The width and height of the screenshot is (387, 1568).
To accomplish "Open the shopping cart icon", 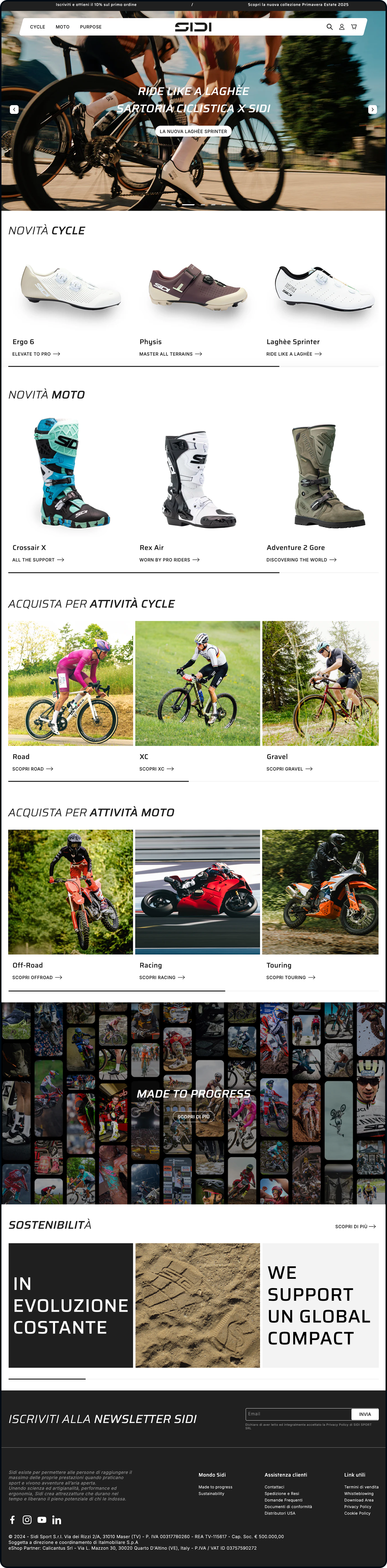I will click(x=353, y=27).
